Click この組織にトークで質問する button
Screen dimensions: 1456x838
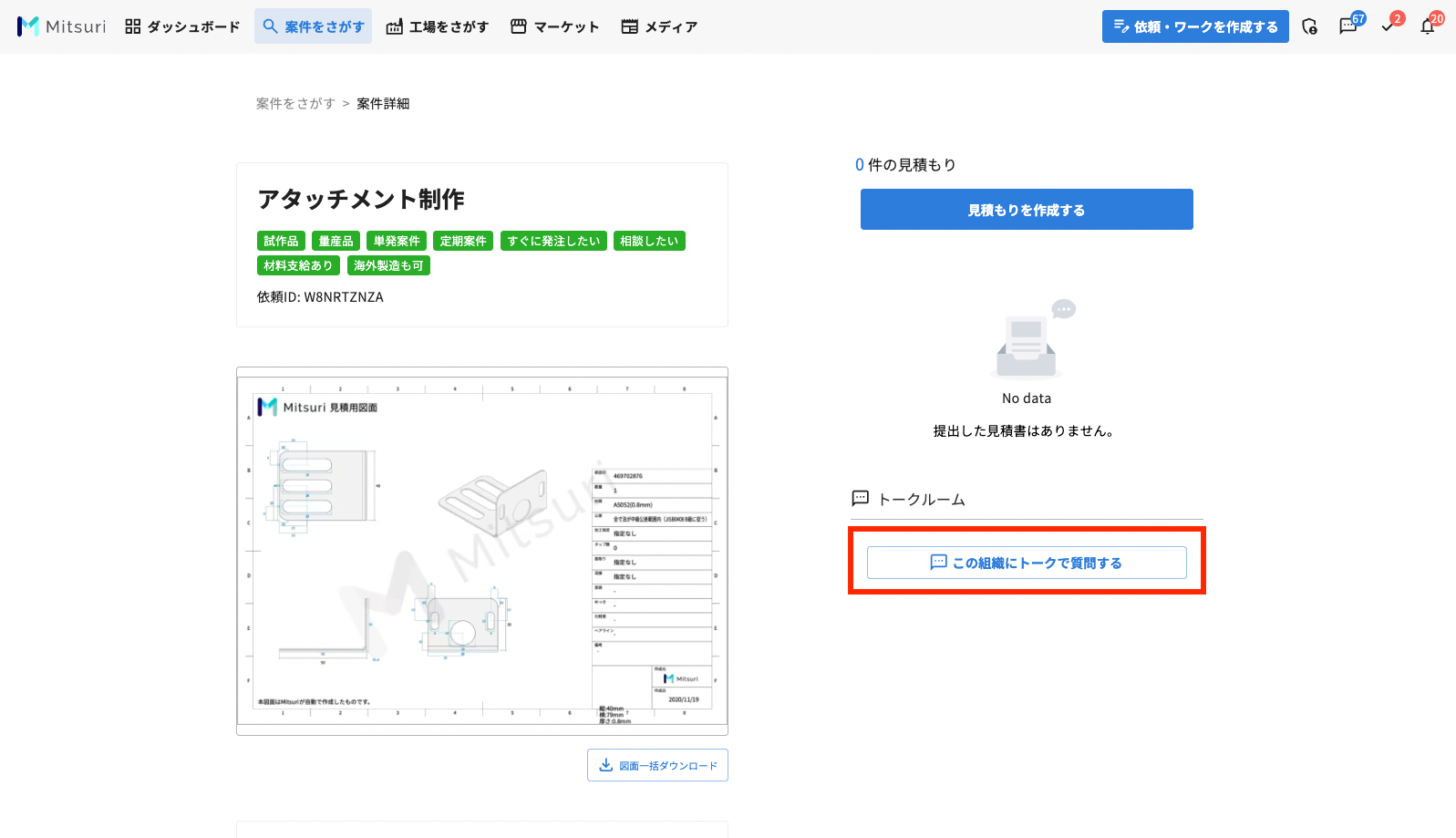click(1027, 563)
